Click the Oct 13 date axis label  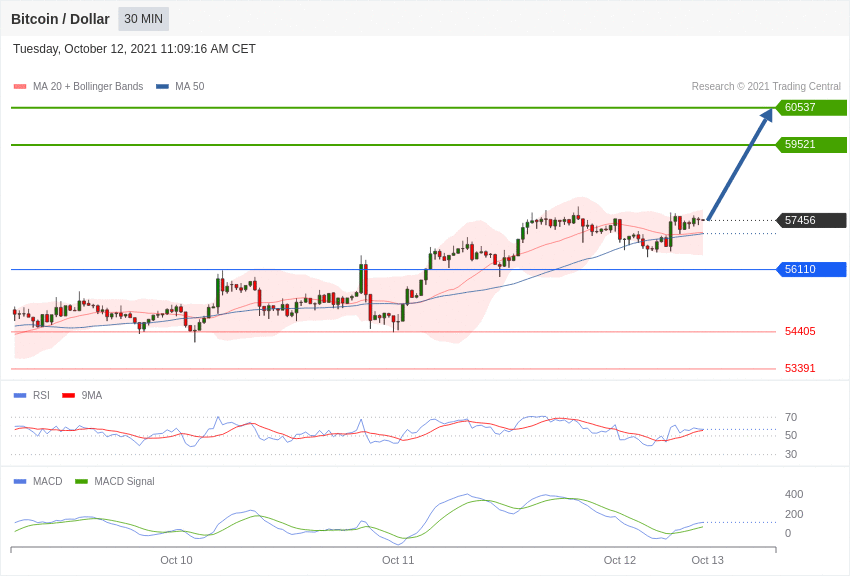[x=707, y=560]
